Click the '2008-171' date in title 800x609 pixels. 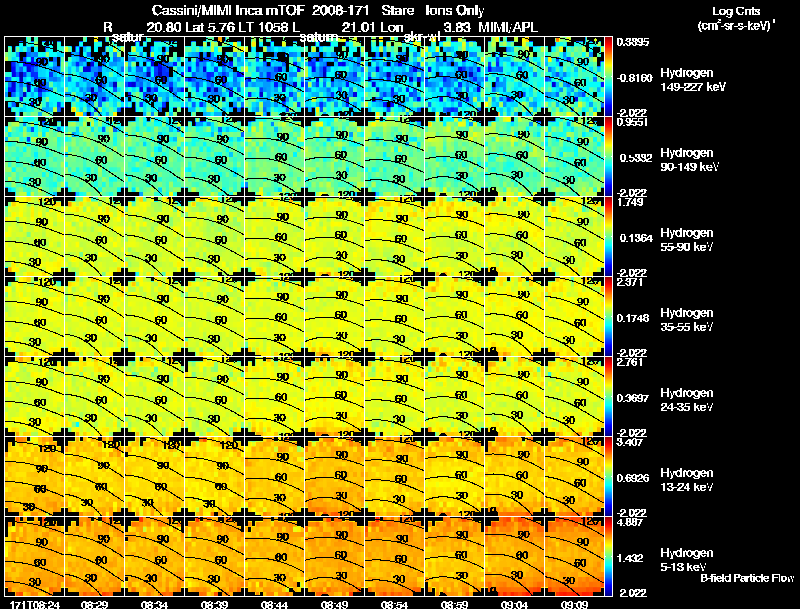point(340,11)
